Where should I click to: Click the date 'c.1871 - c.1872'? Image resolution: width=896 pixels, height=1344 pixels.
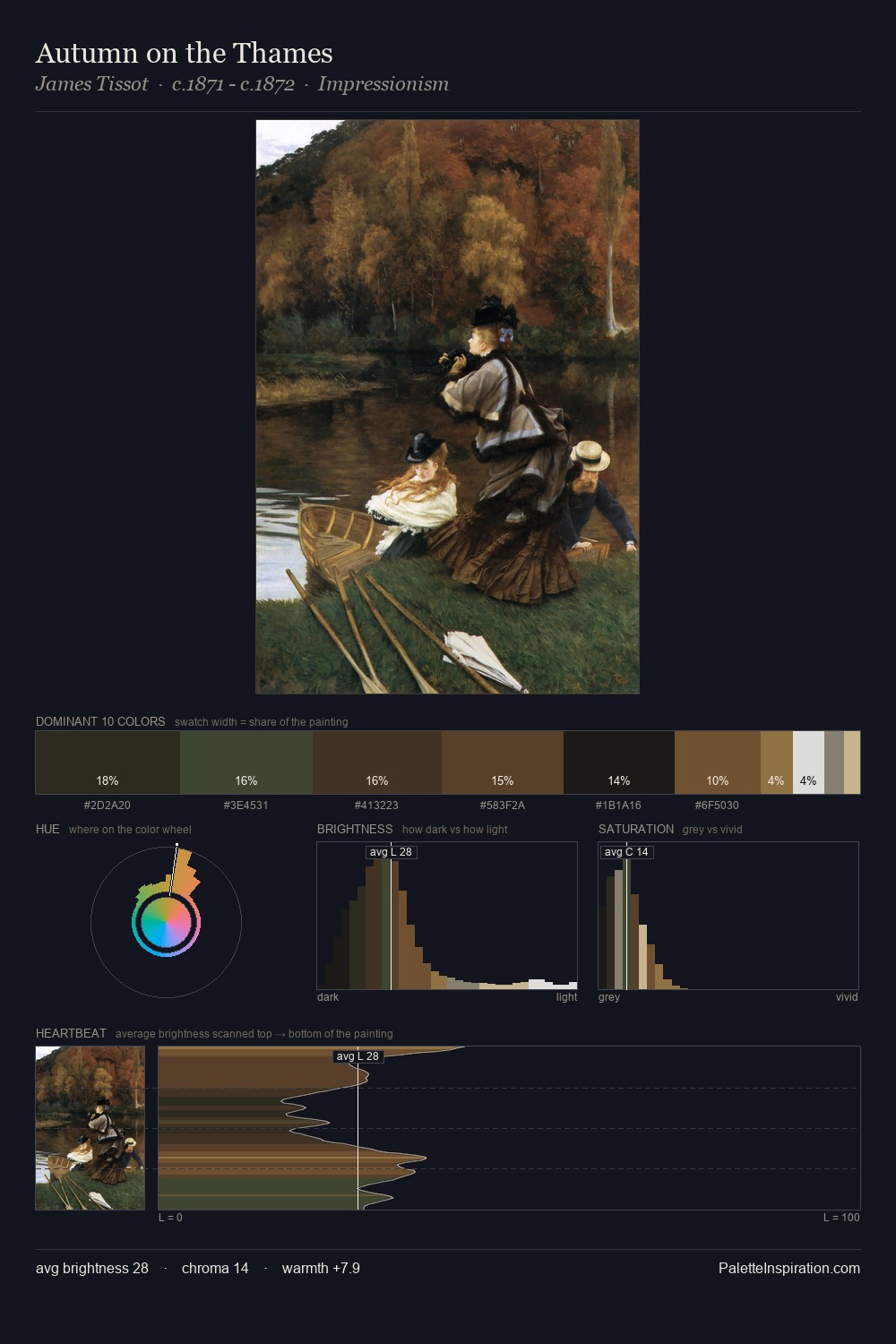tap(233, 84)
